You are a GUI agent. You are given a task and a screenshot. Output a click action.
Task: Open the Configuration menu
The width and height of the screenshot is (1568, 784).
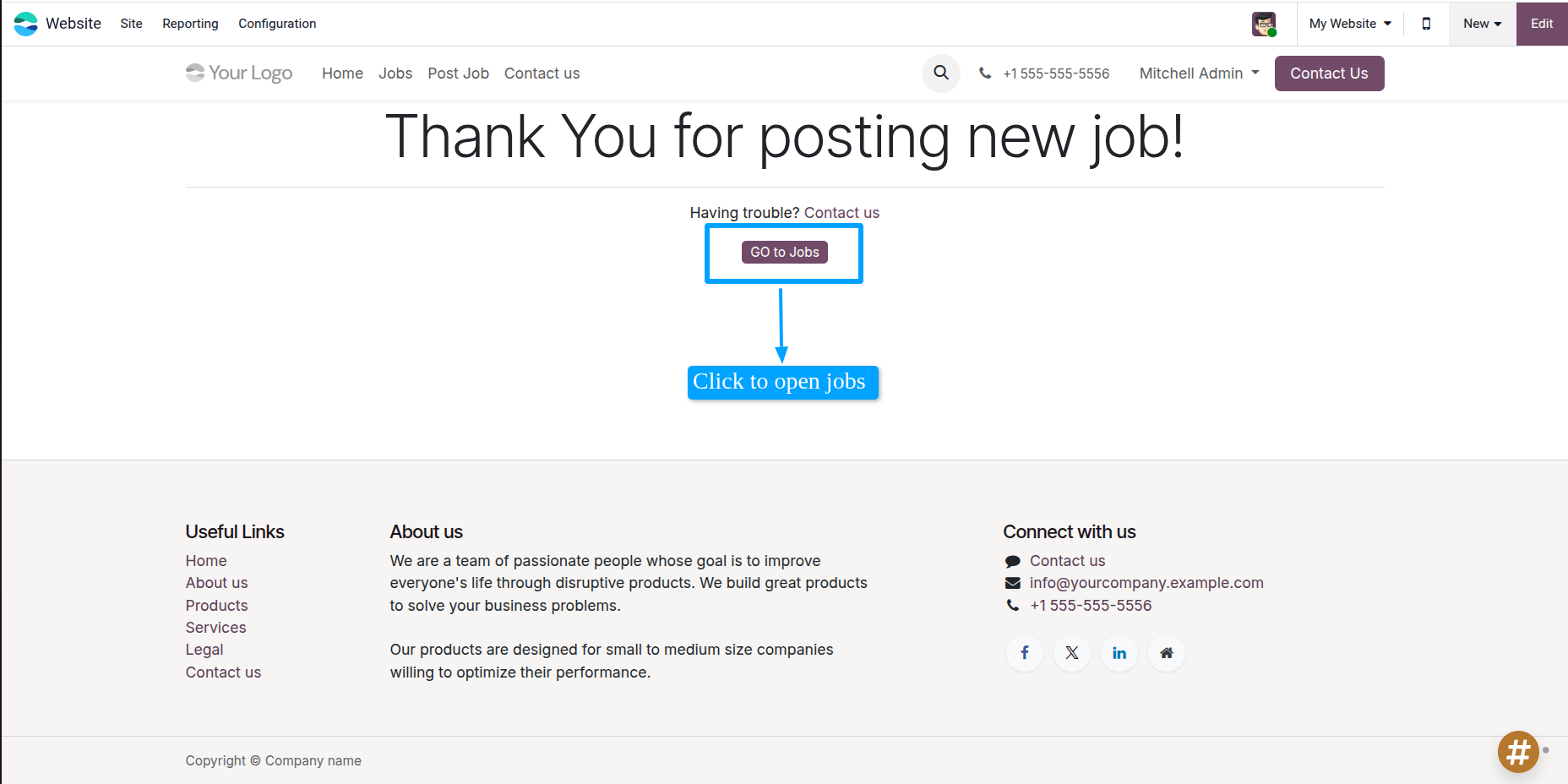(277, 24)
